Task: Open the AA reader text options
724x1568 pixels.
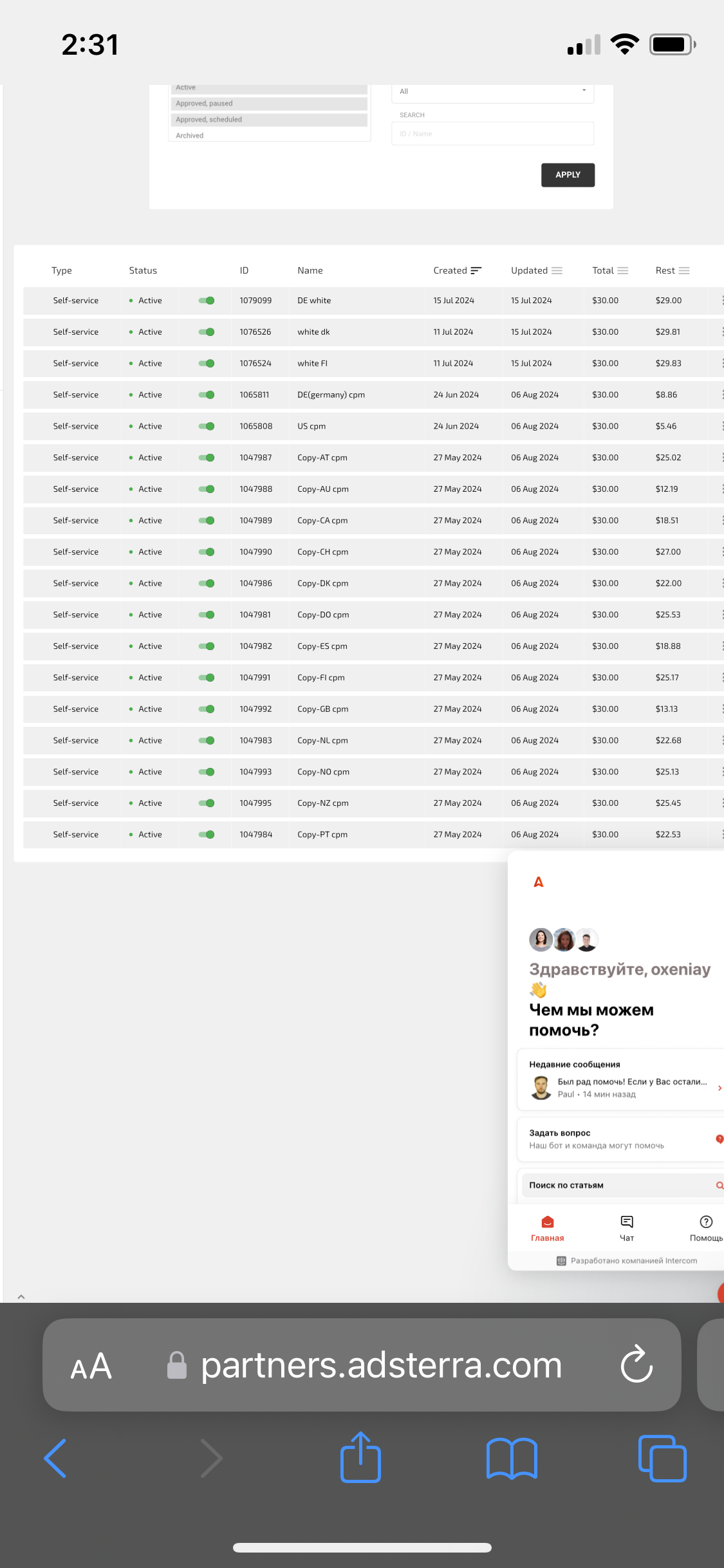Action: pos(91,1366)
